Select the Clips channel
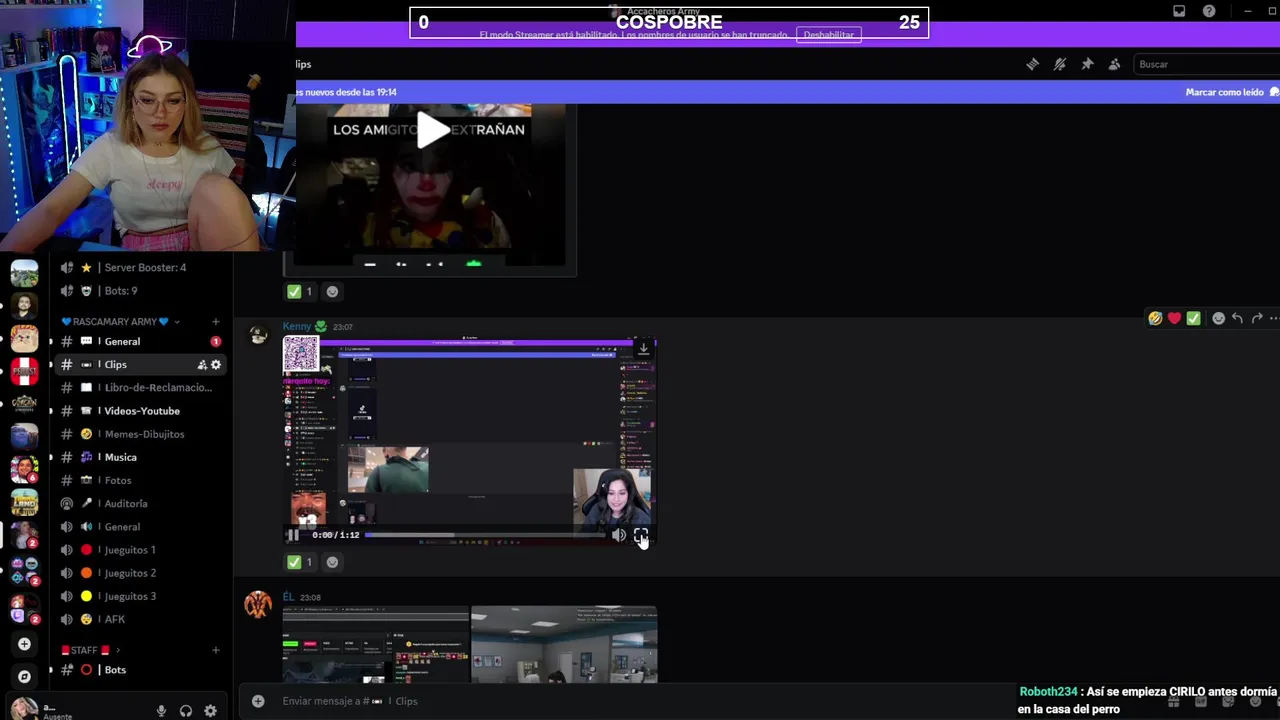Screen dimensions: 1280x720 [x=140, y=365]
